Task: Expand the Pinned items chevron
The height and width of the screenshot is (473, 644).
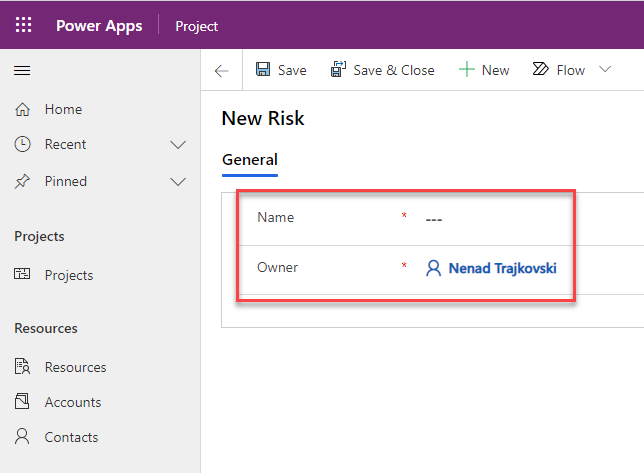Action: click(x=178, y=182)
